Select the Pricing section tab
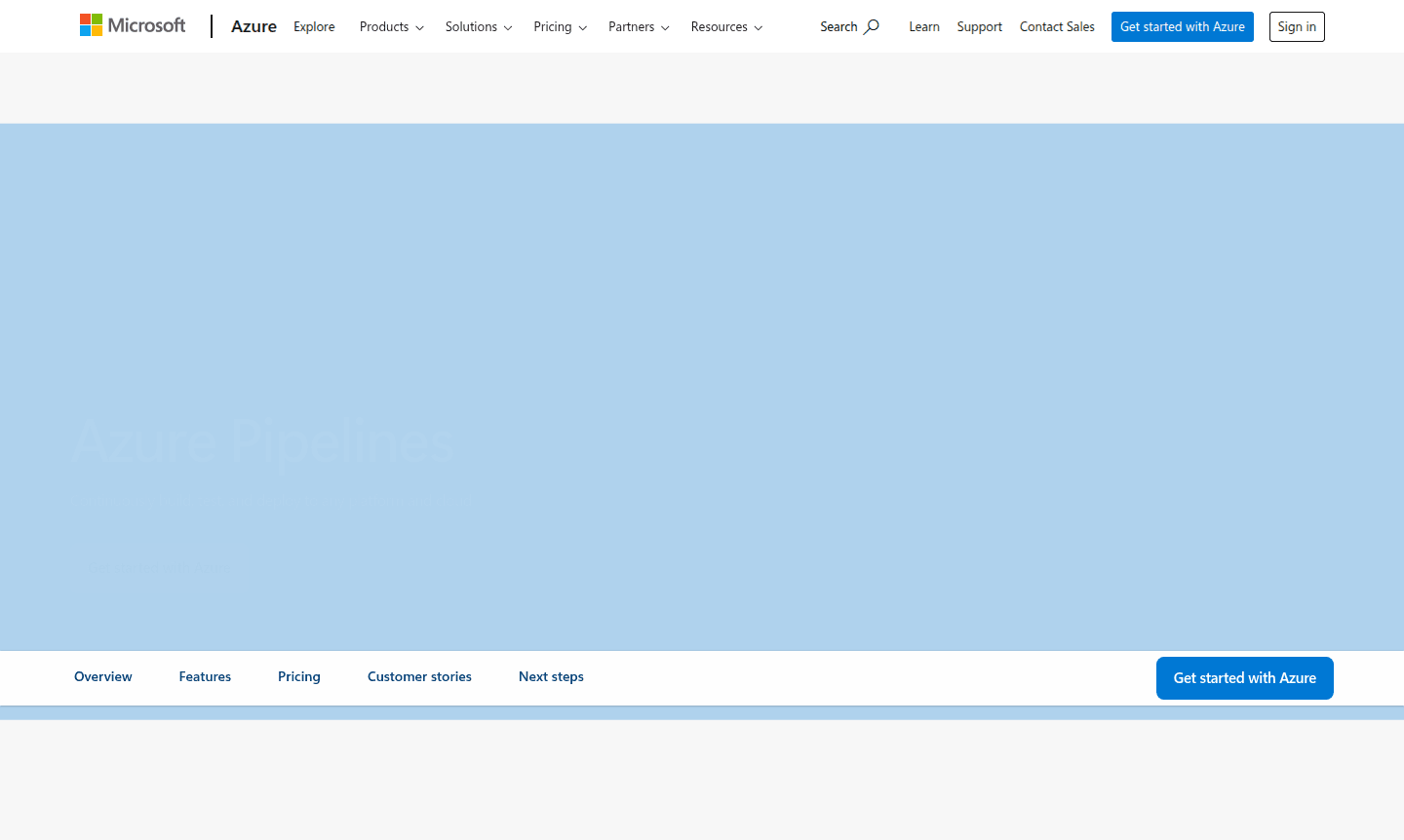 point(298,676)
